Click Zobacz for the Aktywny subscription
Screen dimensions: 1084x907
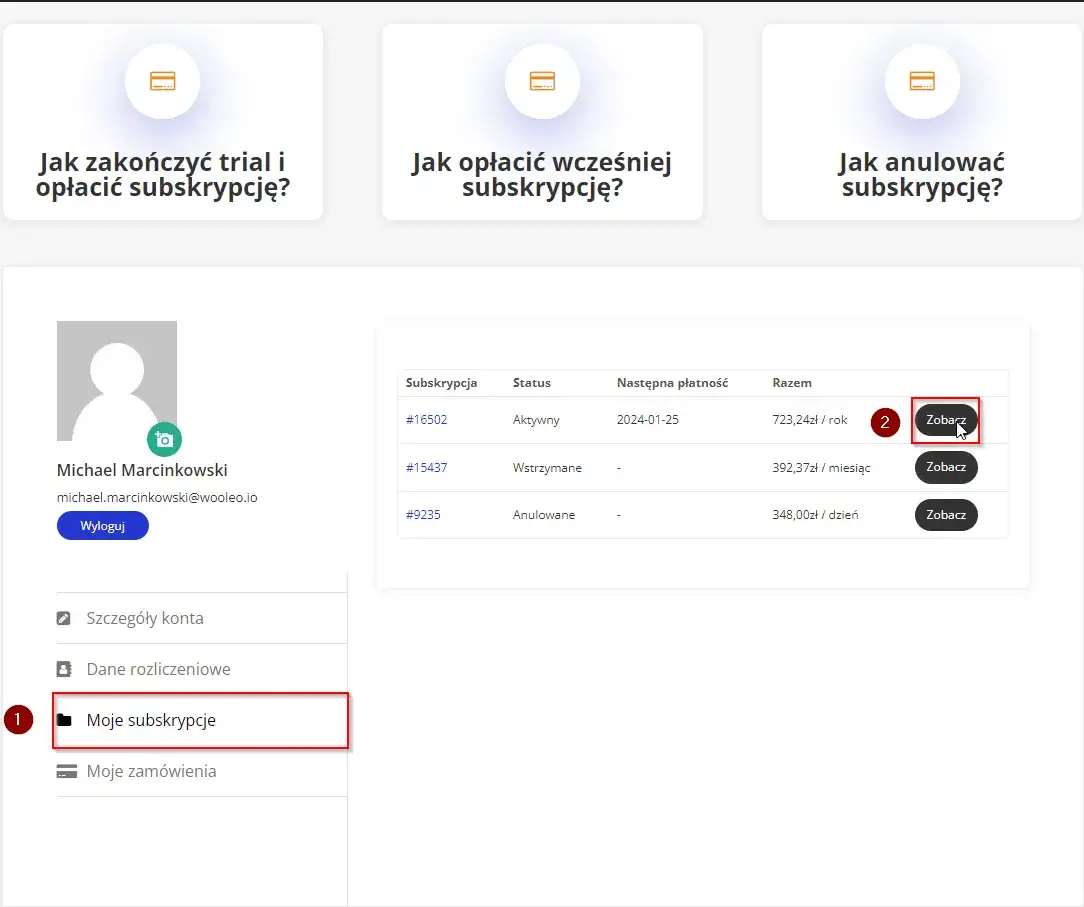(945, 420)
